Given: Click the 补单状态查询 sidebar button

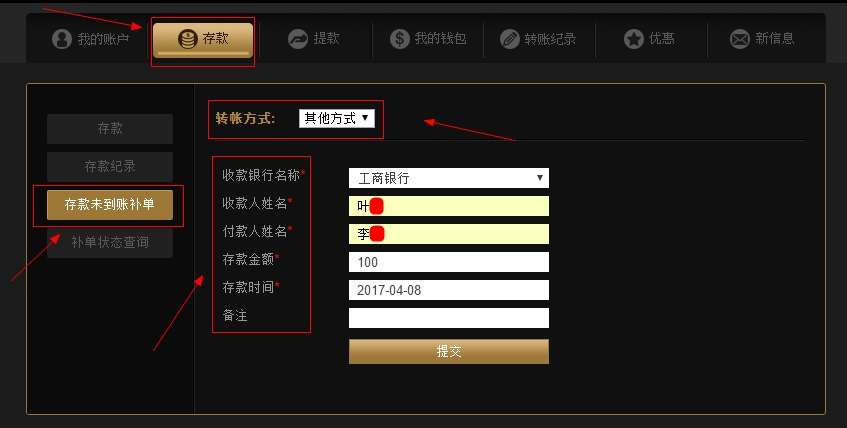Looking at the screenshot, I should (110, 243).
